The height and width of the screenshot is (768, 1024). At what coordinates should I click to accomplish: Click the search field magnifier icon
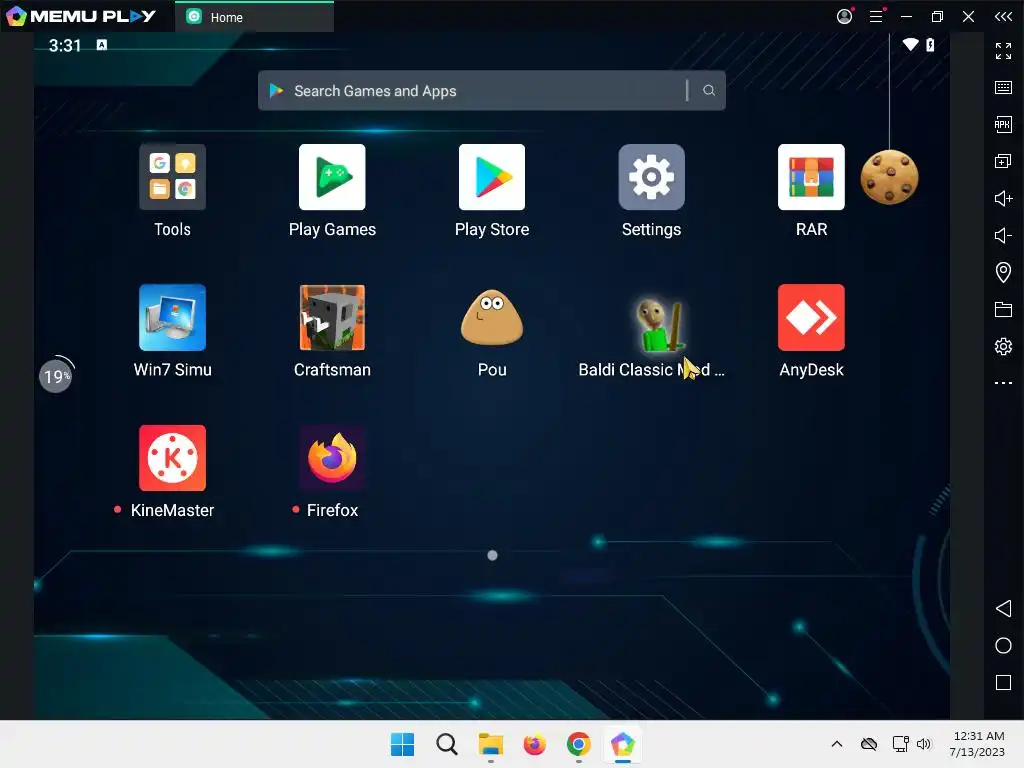click(x=709, y=90)
